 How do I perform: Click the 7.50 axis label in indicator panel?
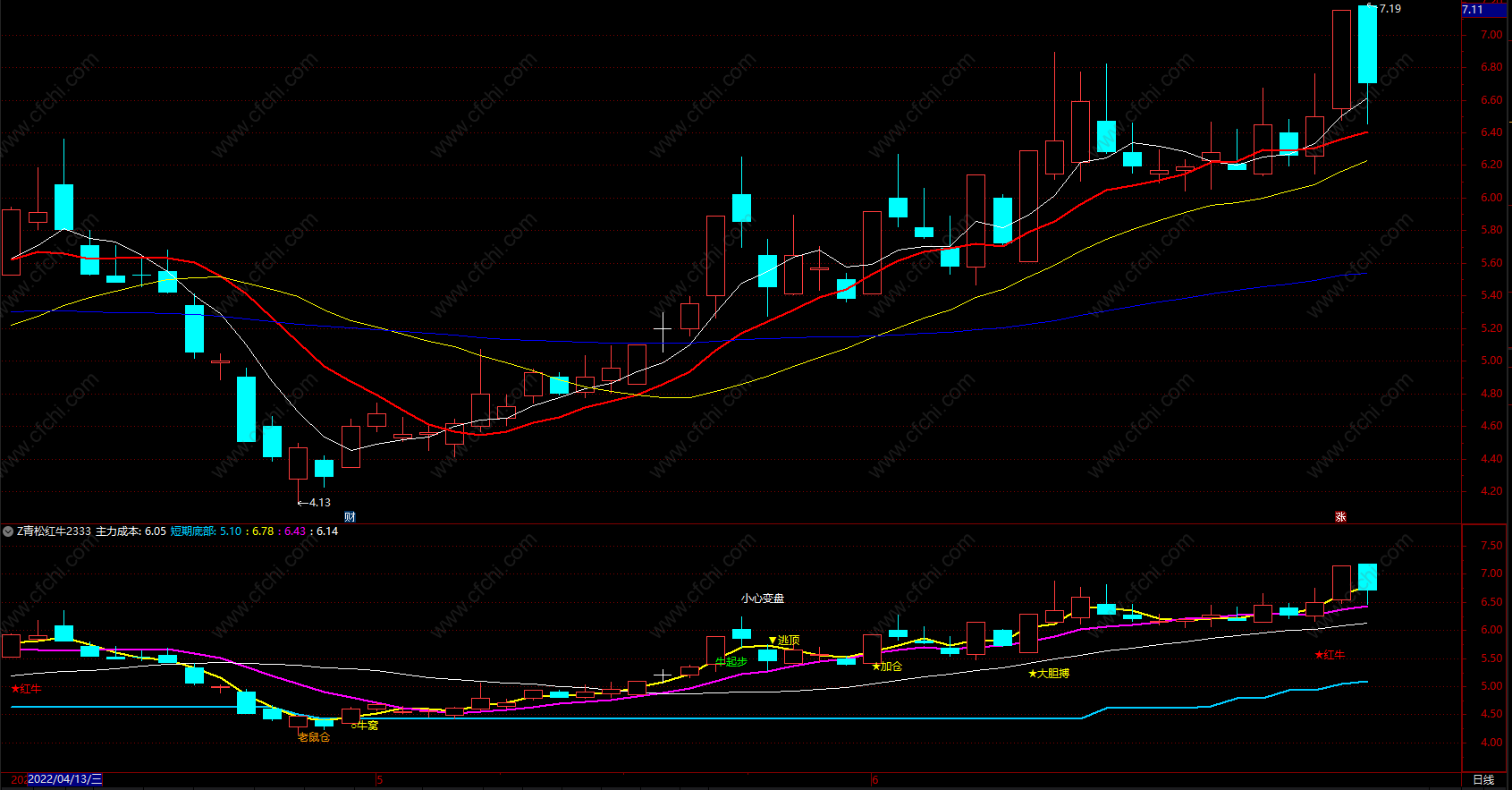(x=1491, y=546)
